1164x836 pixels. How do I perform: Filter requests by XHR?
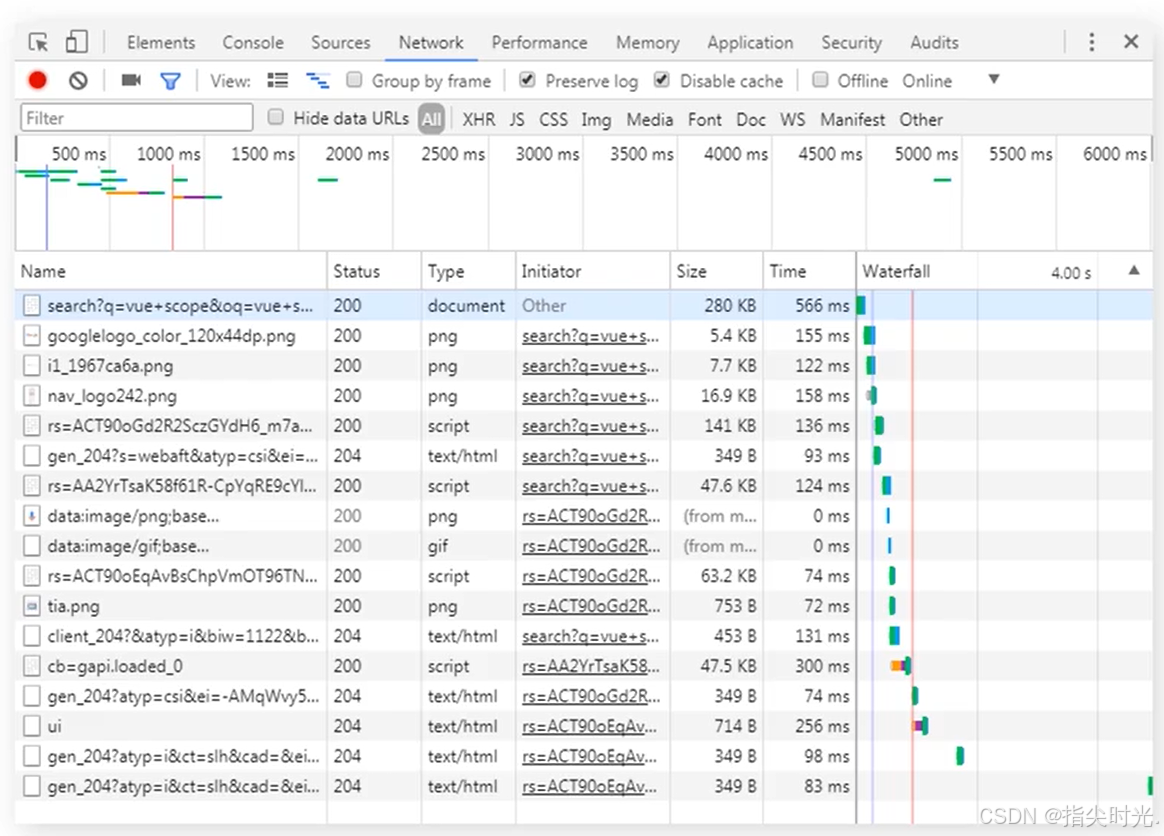click(x=479, y=120)
